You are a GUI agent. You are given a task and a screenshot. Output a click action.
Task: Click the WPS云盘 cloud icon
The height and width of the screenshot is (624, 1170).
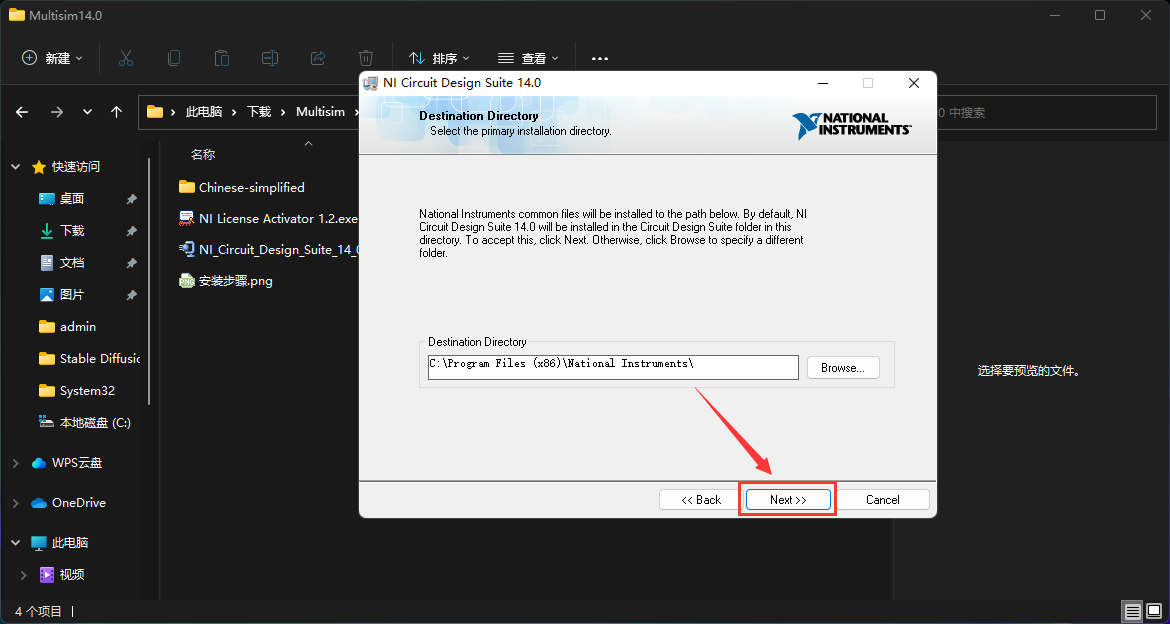pyautogui.click(x=39, y=463)
